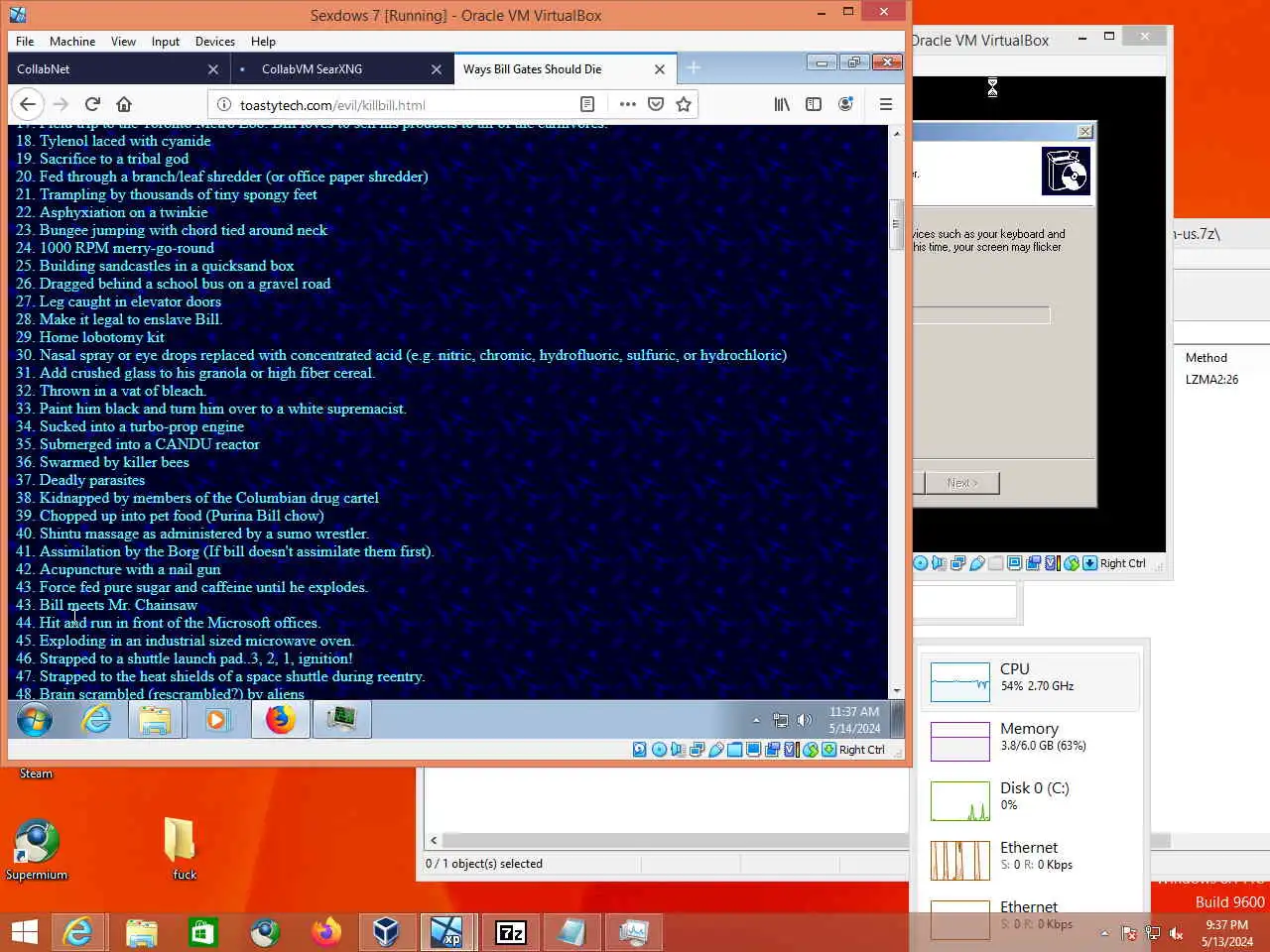Open 7-Zip on host taskbar
Screen dimensions: 1270x952
(x=510, y=932)
